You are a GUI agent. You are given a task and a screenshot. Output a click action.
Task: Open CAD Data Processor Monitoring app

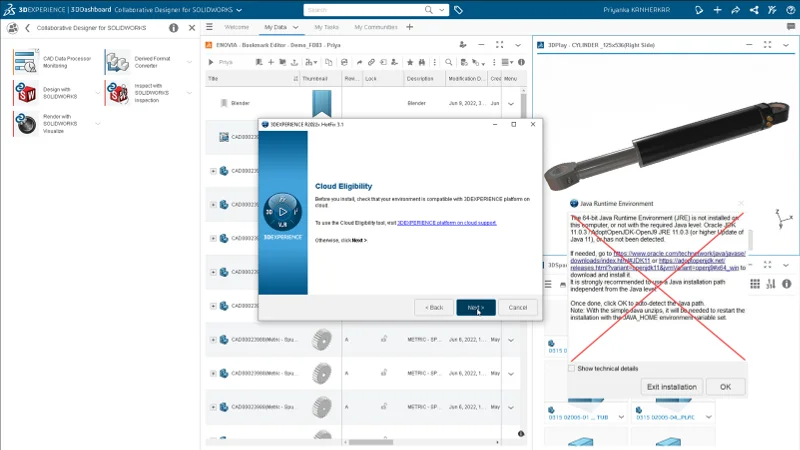tap(26, 62)
